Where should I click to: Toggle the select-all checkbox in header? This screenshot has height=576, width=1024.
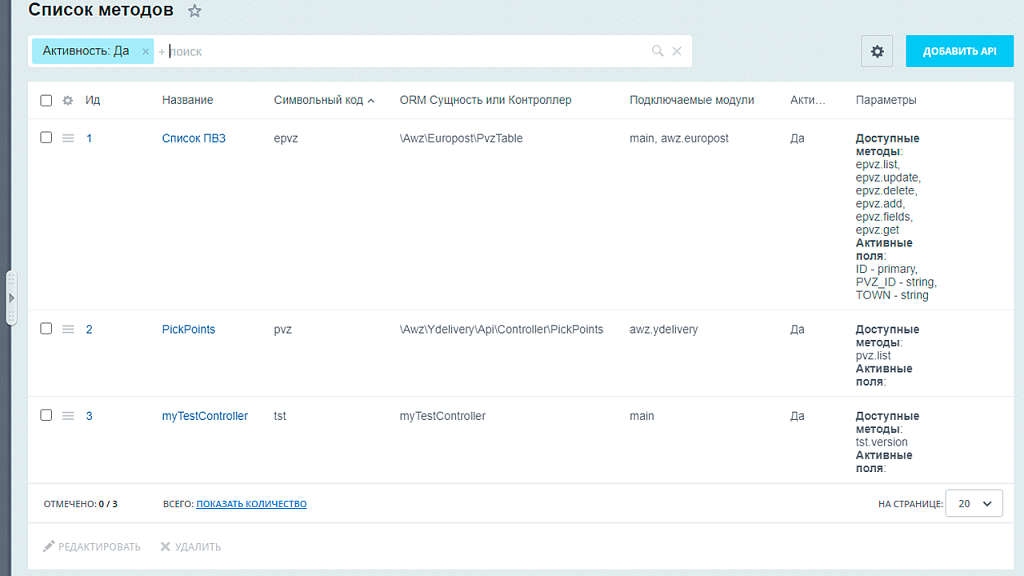click(46, 100)
